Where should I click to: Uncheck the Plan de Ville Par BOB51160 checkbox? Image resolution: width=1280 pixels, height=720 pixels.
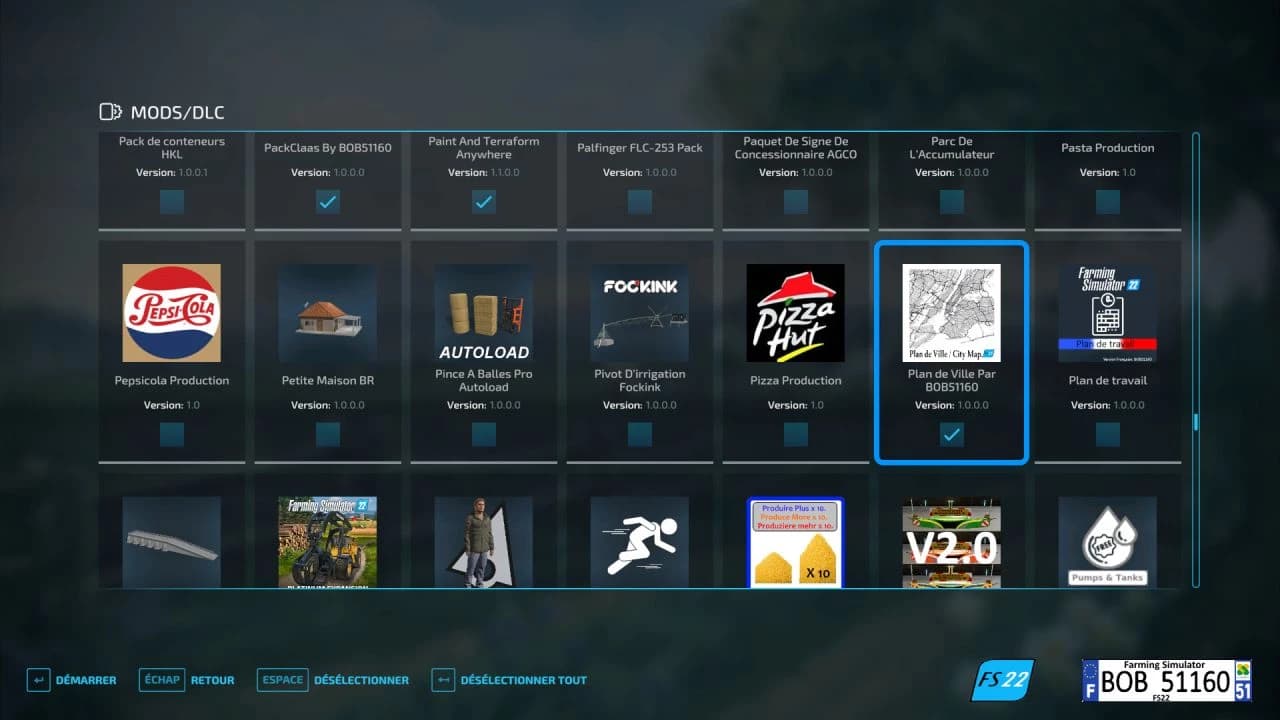952,434
